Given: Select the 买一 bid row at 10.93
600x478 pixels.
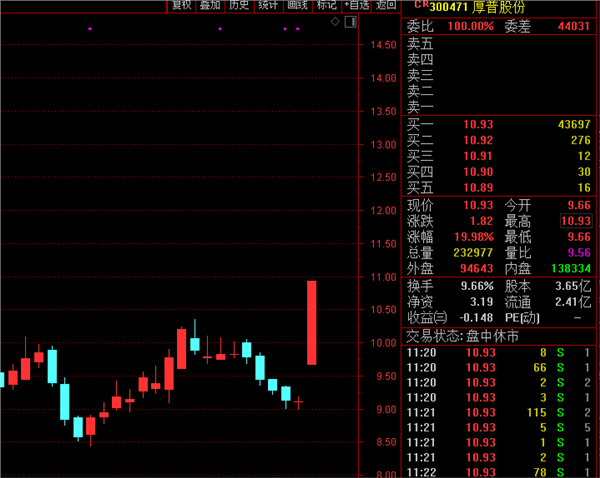Looking at the screenshot, I should [500, 123].
